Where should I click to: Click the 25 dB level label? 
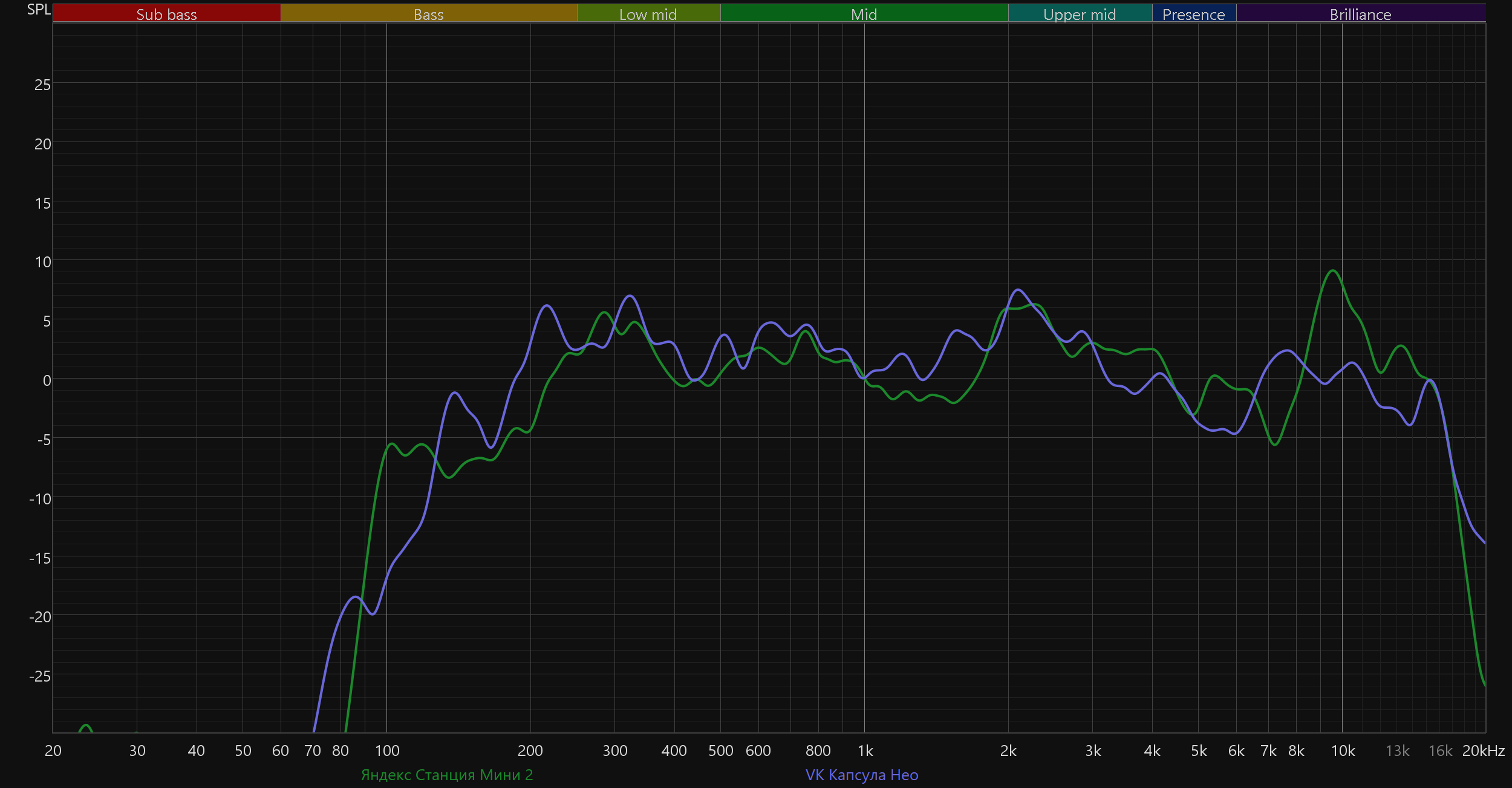coord(42,85)
